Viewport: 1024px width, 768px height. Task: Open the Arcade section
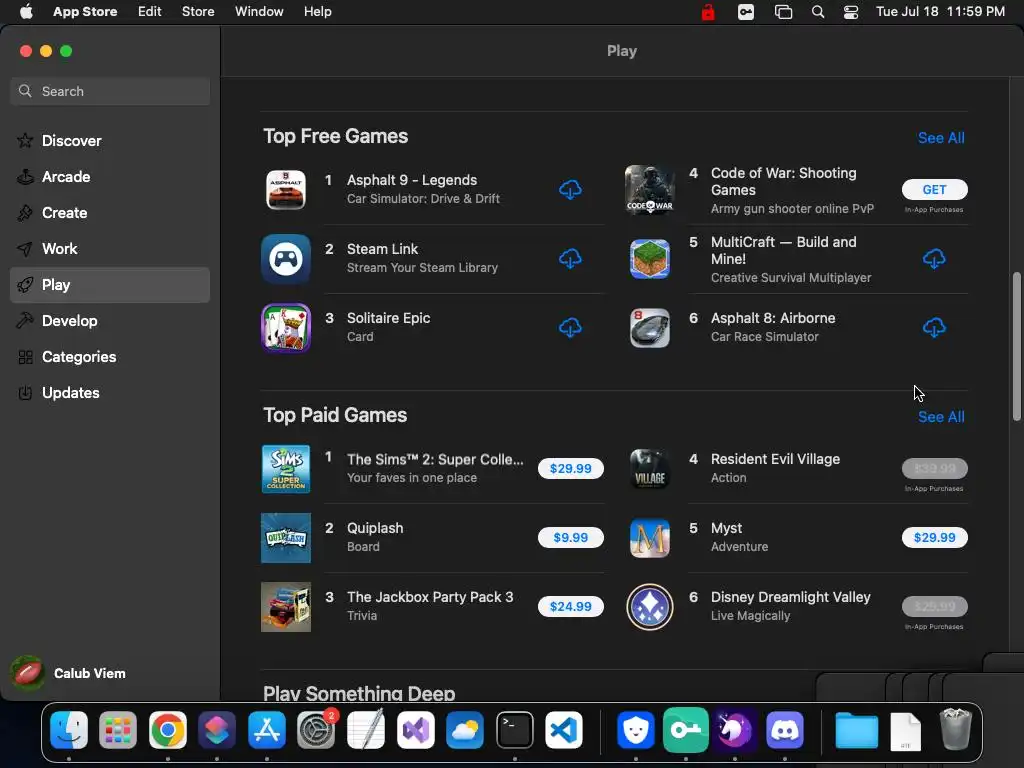pyautogui.click(x=110, y=176)
